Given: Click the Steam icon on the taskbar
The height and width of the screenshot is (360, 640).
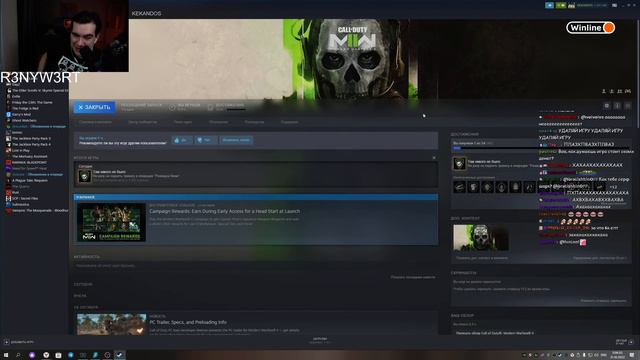Looking at the screenshot, I should coord(119,355).
